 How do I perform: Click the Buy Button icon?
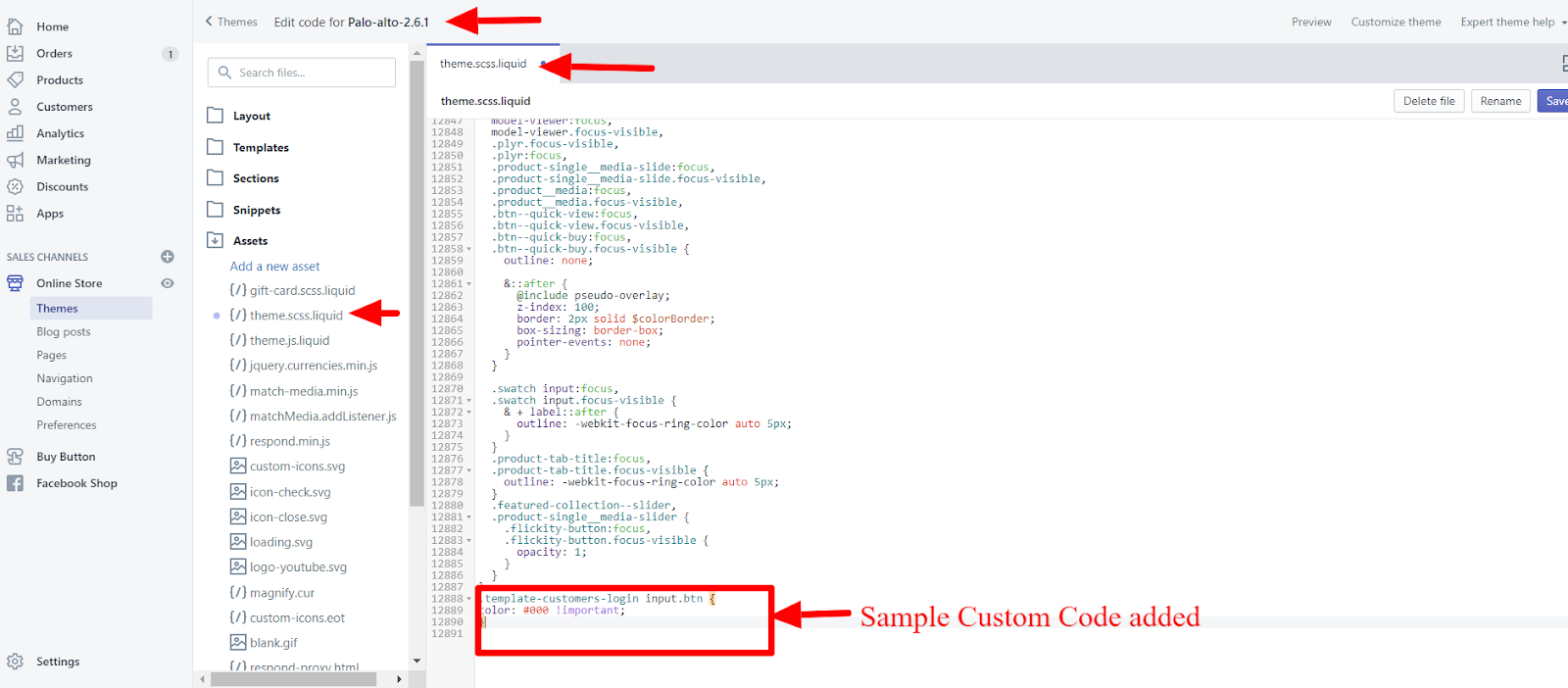pyautogui.click(x=15, y=457)
